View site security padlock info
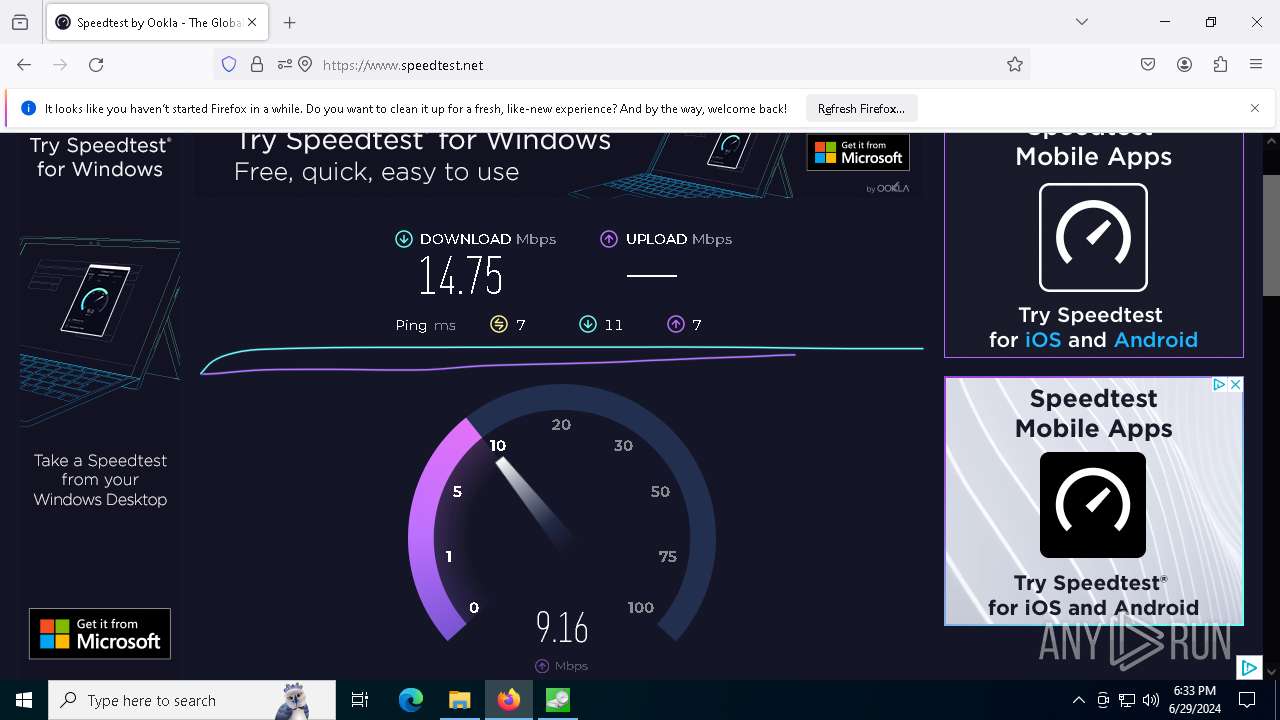Viewport: 1280px width, 720px height. pyautogui.click(x=257, y=65)
